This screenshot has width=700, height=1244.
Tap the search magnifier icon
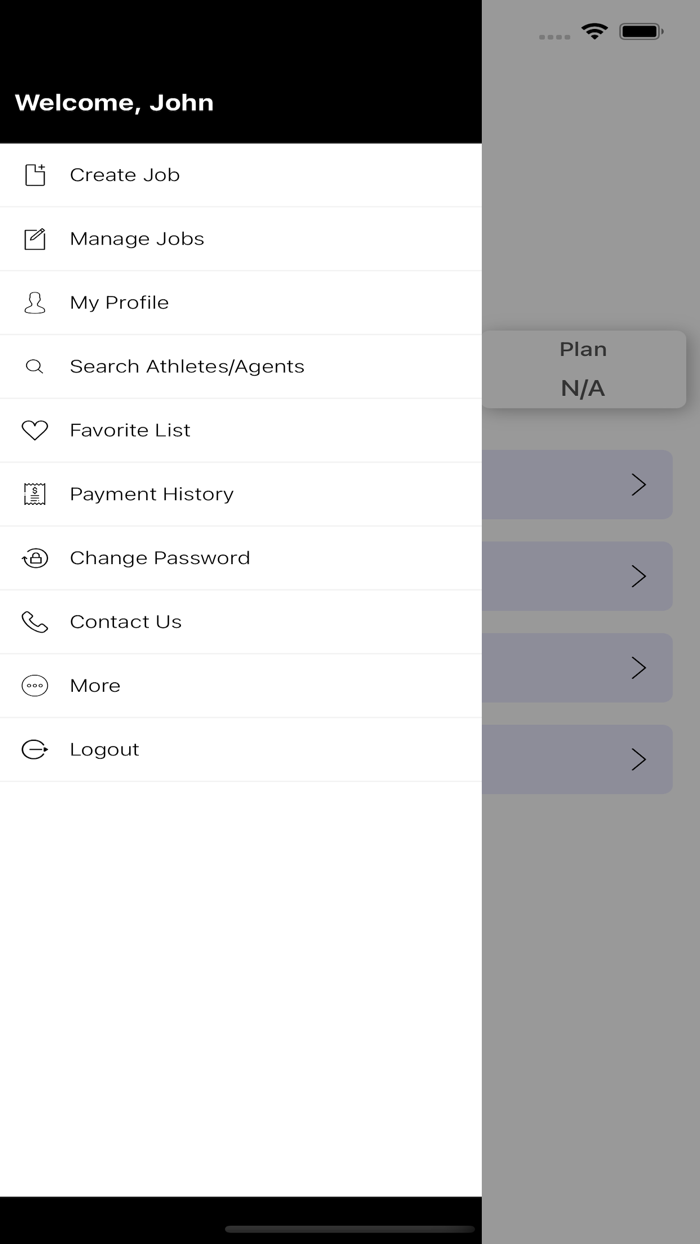(35, 367)
